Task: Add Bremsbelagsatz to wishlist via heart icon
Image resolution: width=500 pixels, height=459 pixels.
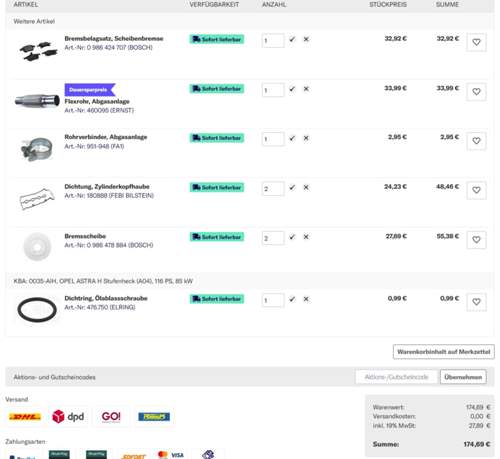Action: 476,42
